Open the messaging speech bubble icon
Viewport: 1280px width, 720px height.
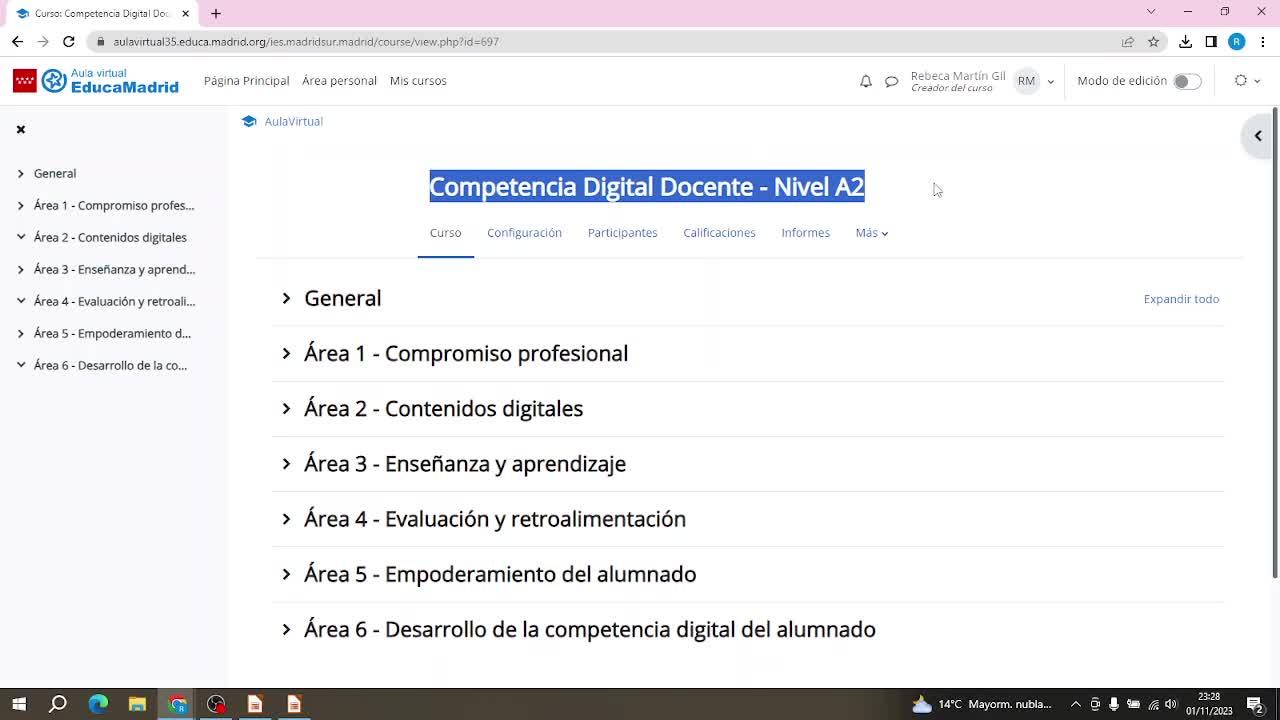point(891,81)
